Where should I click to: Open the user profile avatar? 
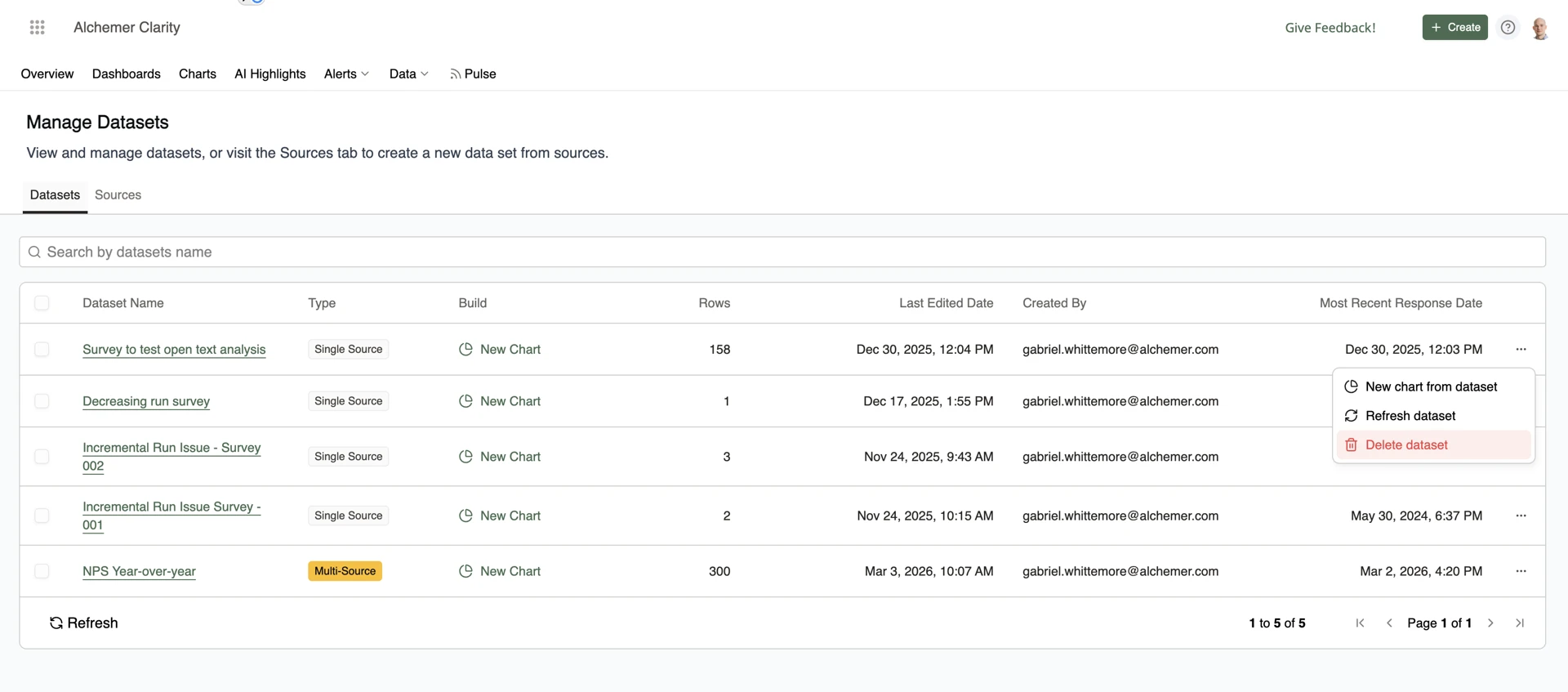[x=1539, y=28]
